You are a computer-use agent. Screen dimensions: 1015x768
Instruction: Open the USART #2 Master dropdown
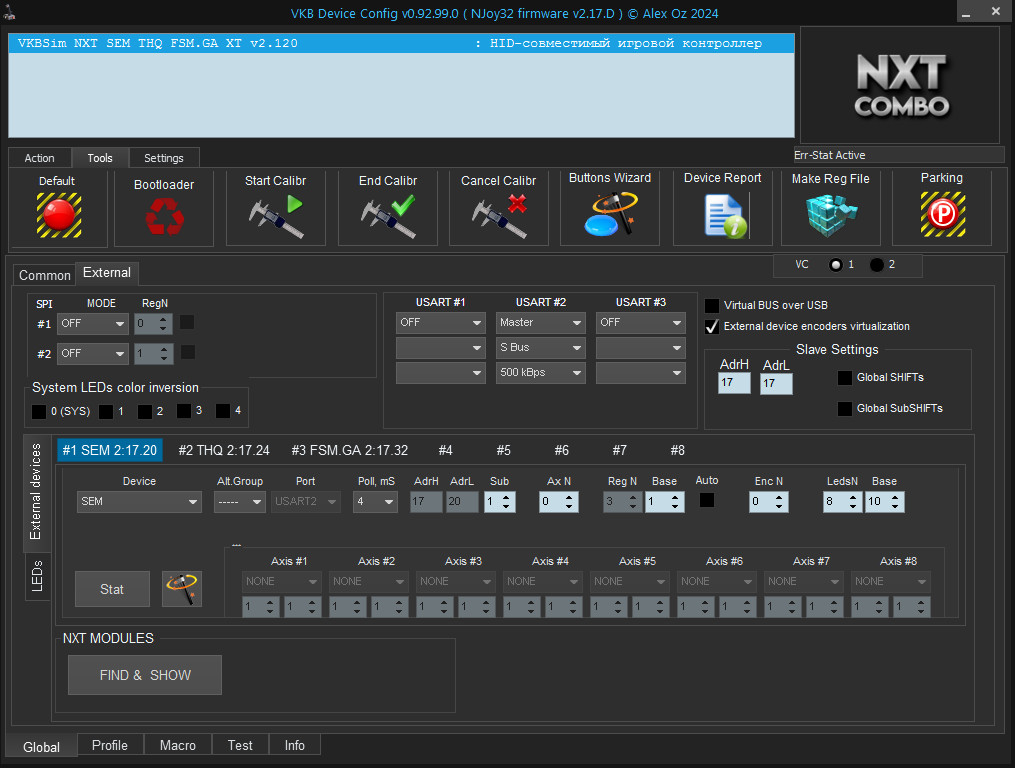pos(541,322)
